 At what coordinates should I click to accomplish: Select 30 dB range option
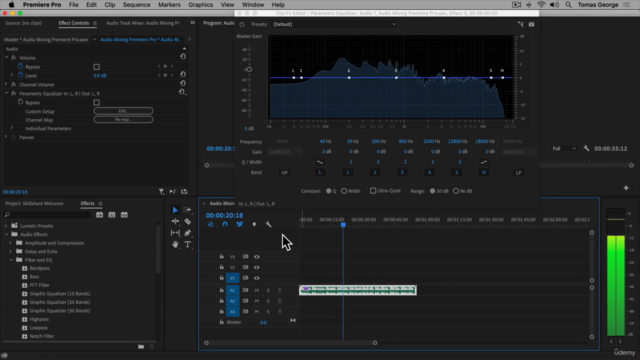(432, 191)
